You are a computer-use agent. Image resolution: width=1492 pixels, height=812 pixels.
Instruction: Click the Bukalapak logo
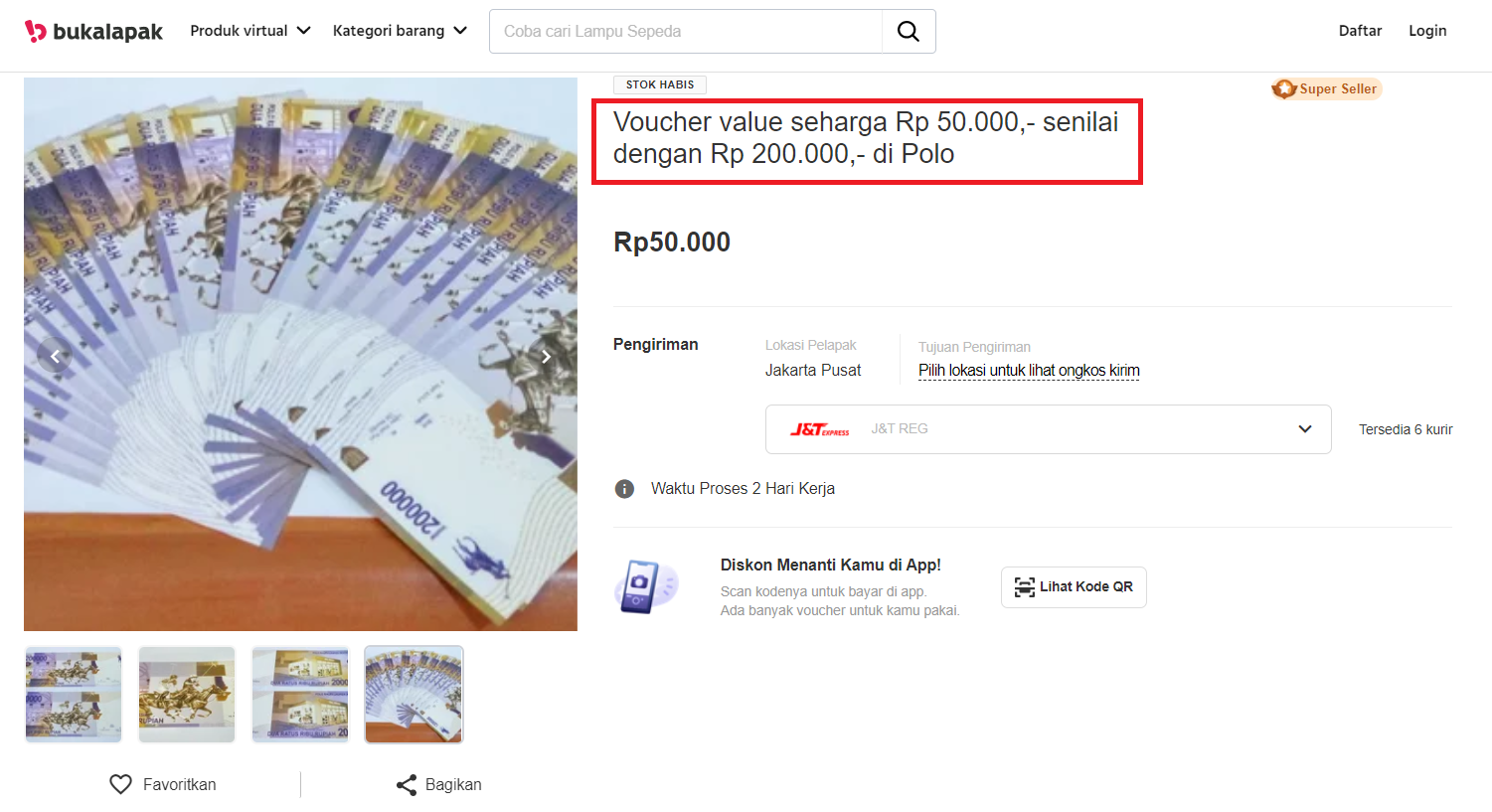[93, 31]
